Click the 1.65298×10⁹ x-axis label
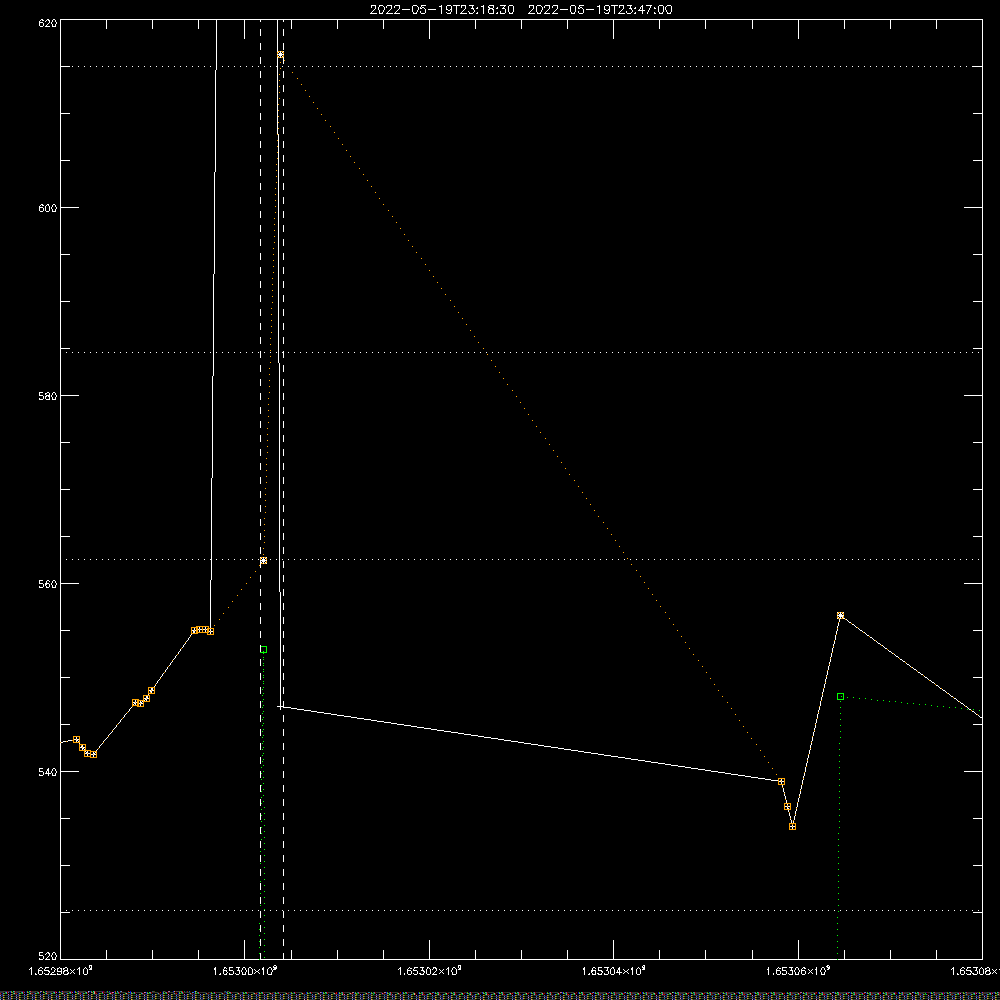This screenshot has width=1000, height=1000. point(61,971)
